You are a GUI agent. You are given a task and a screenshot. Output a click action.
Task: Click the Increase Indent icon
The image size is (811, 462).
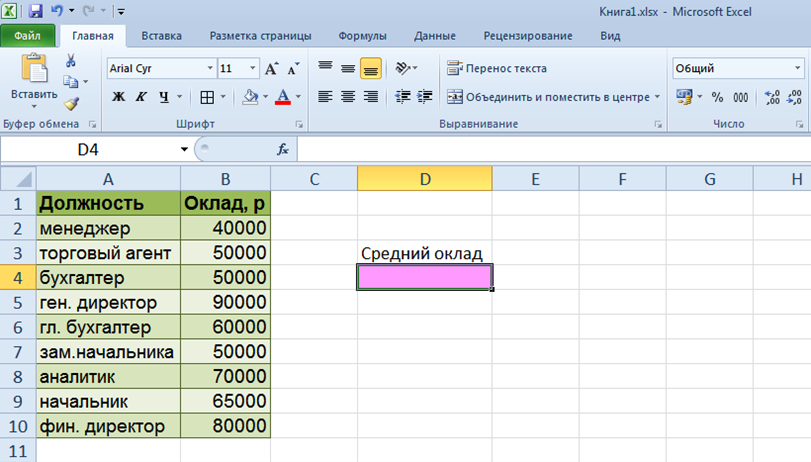pyautogui.click(x=427, y=97)
